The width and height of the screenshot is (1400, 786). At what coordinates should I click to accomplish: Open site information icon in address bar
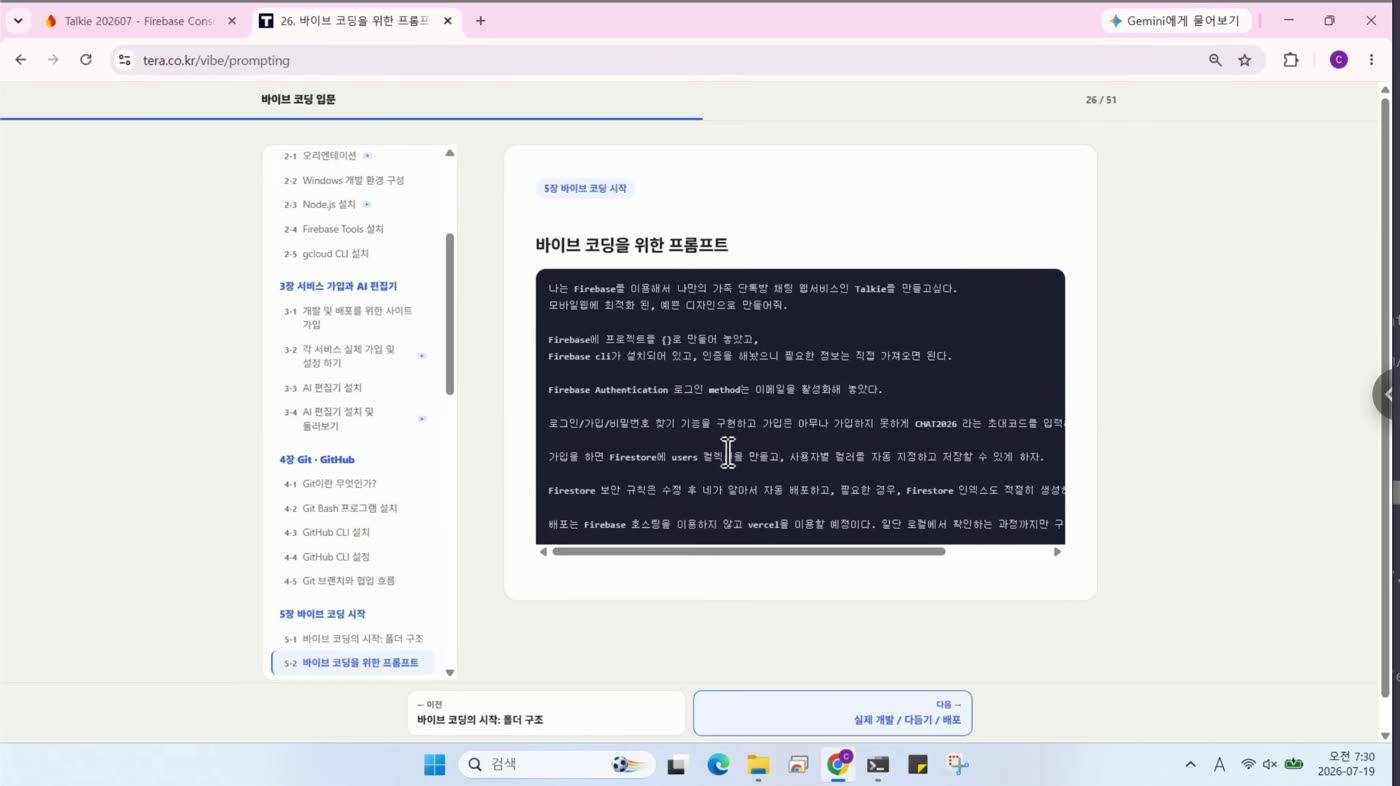click(124, 60)
